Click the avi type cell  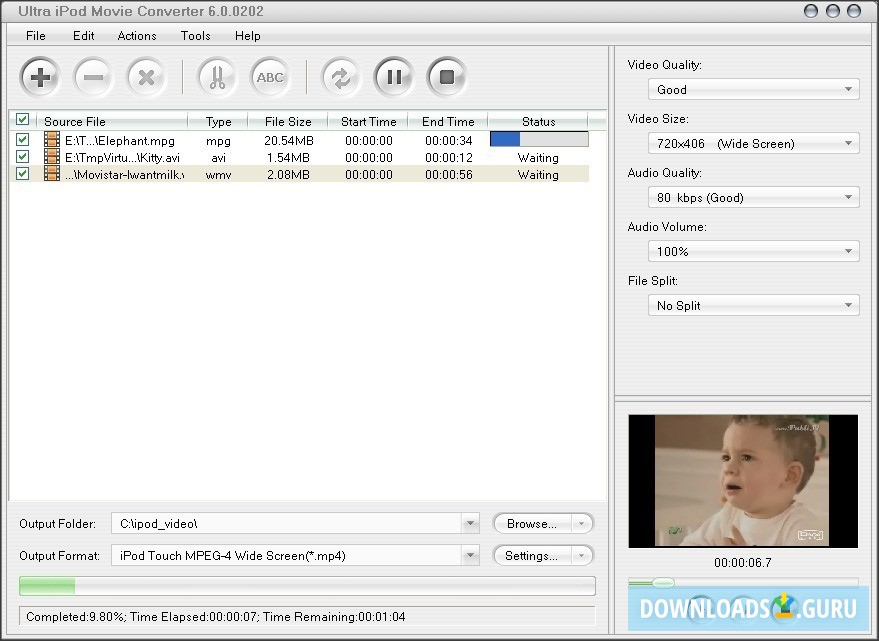tap(218, 158)
